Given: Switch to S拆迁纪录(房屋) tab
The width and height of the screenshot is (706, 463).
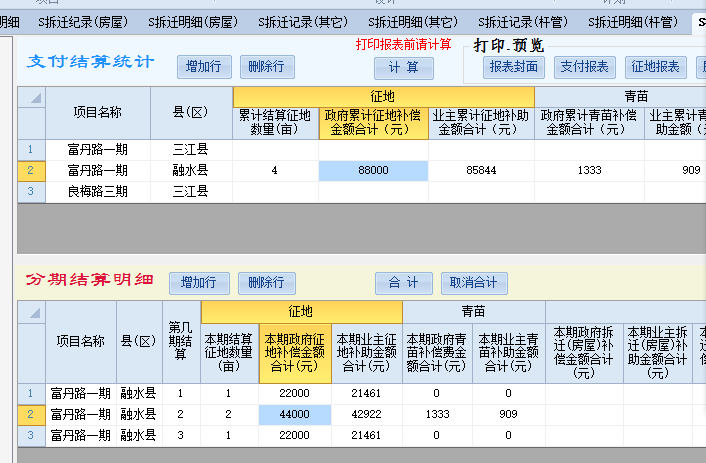Looking at the screenshot, I should click(84, 21).
